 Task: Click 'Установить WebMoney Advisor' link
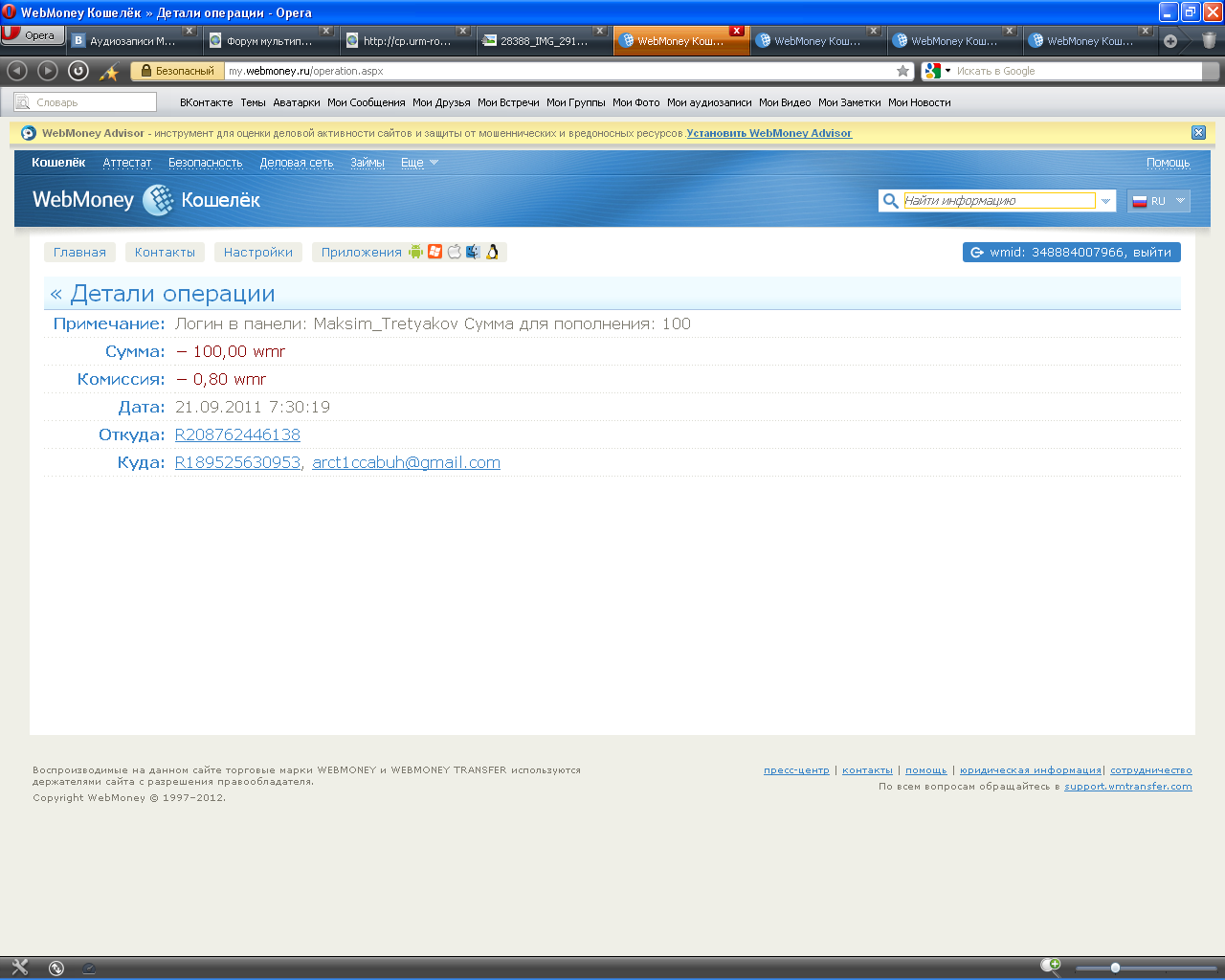pyautogui.click(x=768, y=133)
